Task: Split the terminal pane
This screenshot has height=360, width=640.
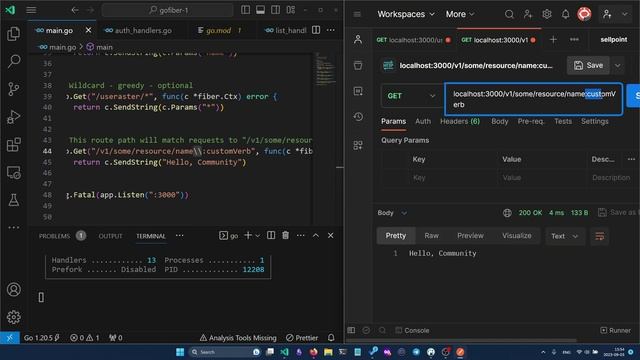Action: [271, 236]
